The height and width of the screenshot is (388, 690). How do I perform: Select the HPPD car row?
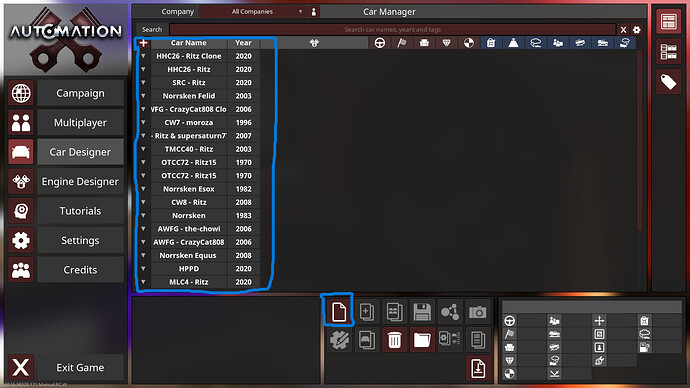coord(189,269)
